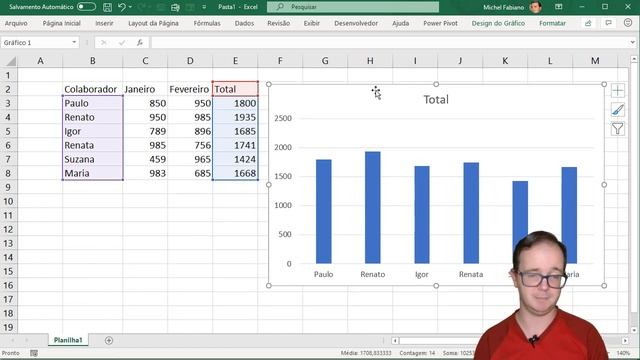
Task: Click the Colaborador header cell
Action: click(93, 89)
